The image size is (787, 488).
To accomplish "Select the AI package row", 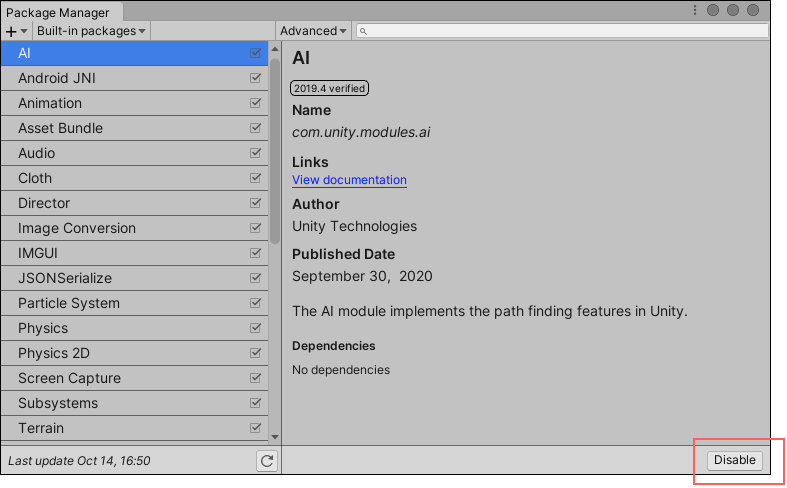I will 135,53.
